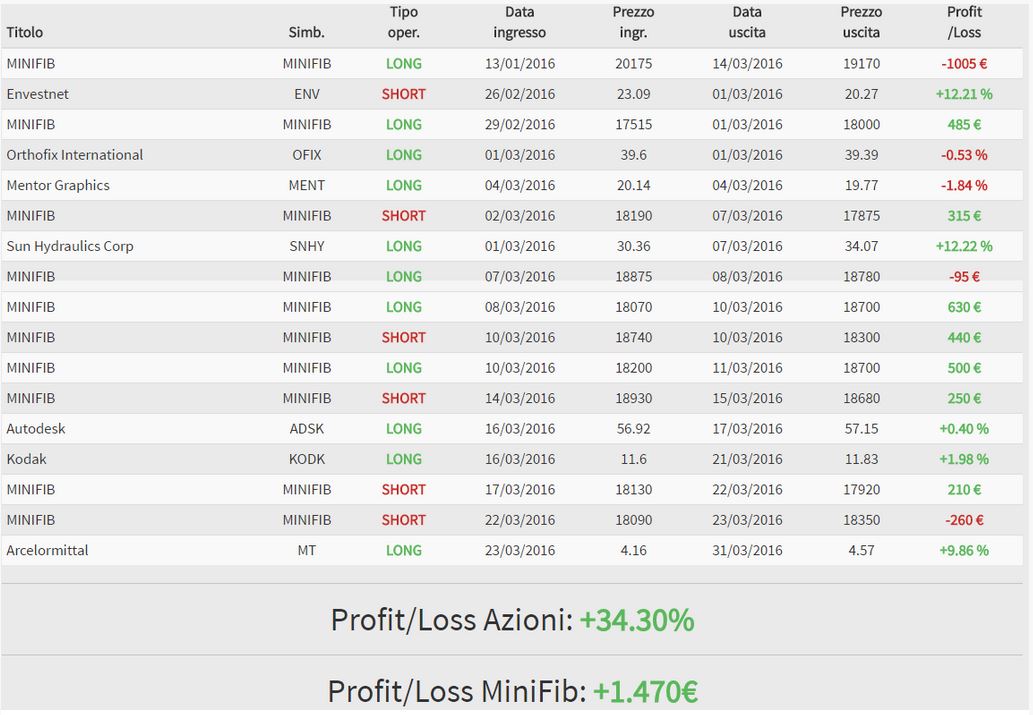The height and width of the screenshot is (715, 1033).
Task: Select the +9.86 % profit value
Action: point(964,550)
